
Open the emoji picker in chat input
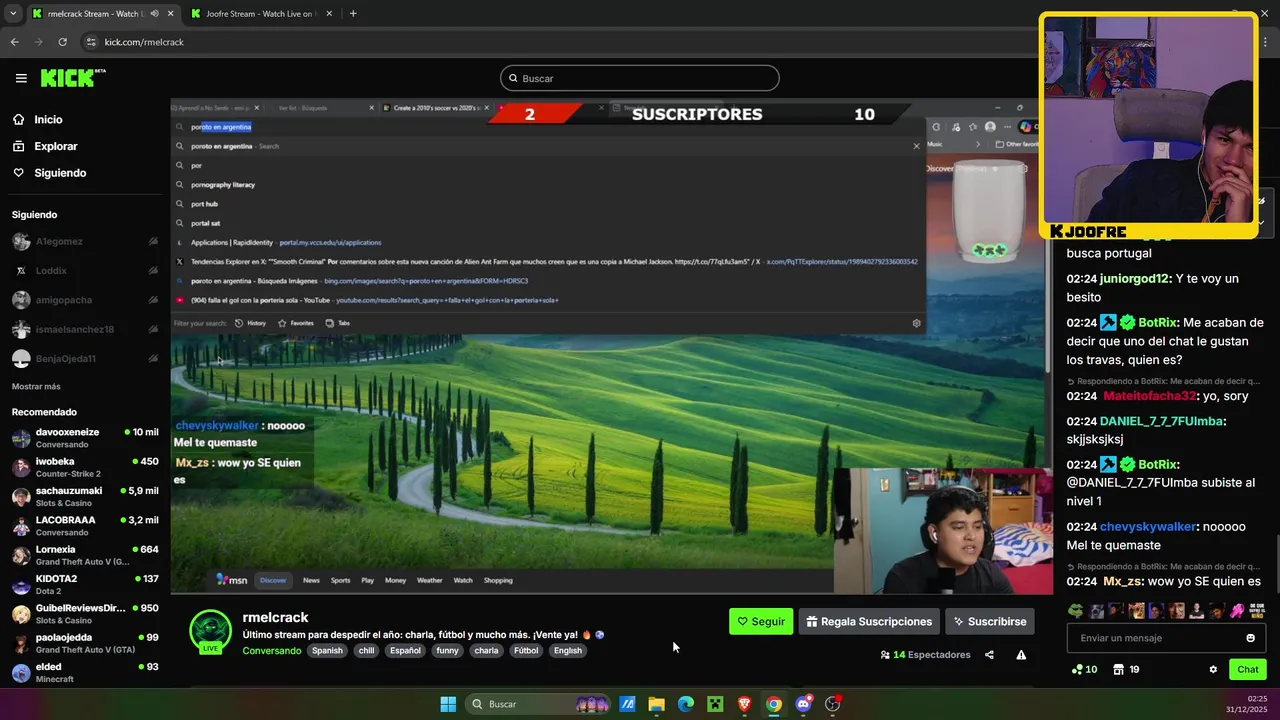pyautogui.click(x=1250, y=638)
